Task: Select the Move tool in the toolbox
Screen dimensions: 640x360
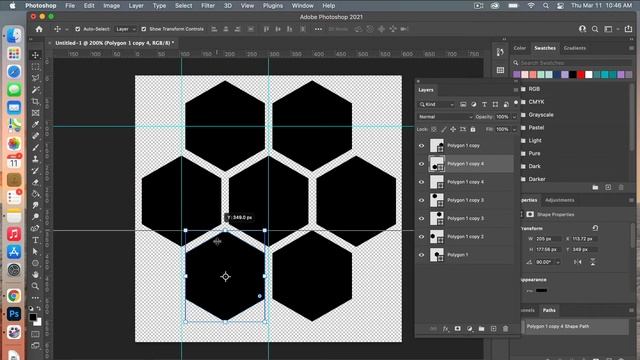Action: tap(36, 55)
